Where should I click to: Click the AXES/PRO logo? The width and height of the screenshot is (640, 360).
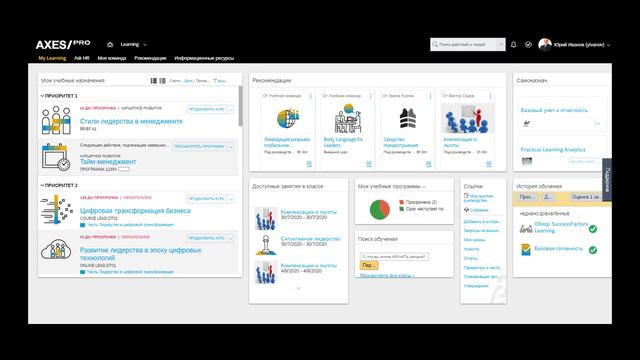click(x=63, y=44)
